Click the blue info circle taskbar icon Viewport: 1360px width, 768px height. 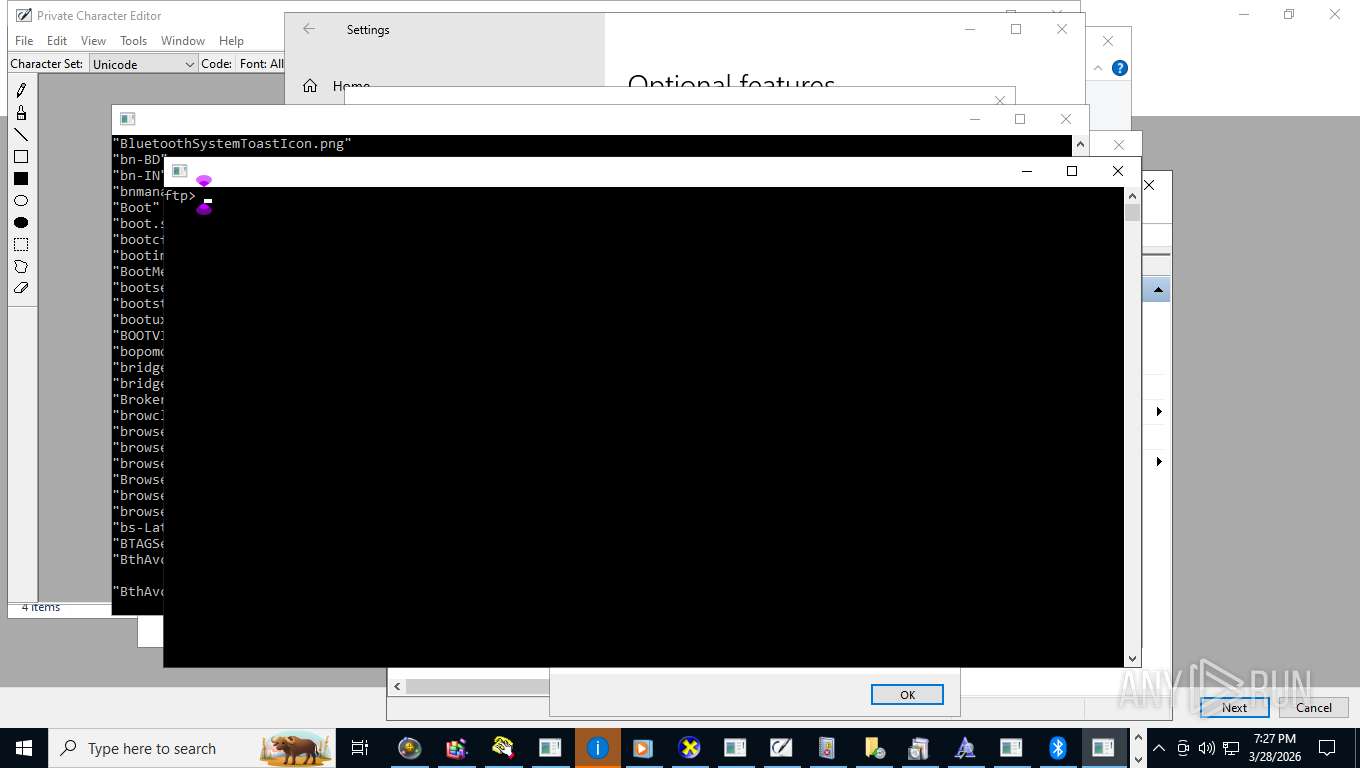click(598, 748)
